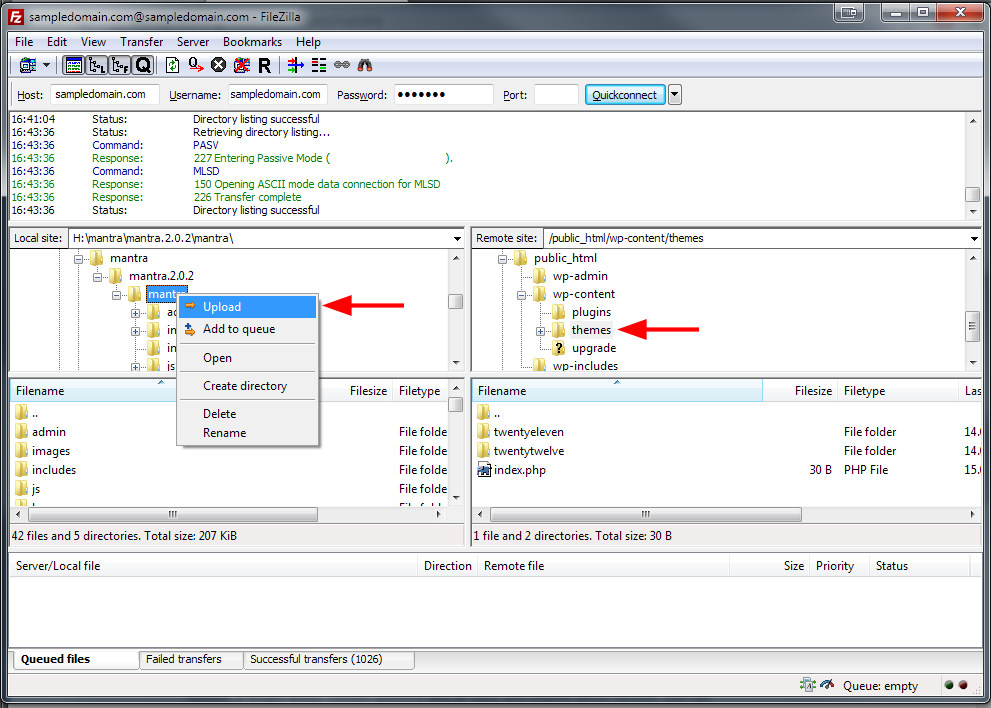Toggle the filename filters dialog
991x708 pixels.
tap(296, 65)
